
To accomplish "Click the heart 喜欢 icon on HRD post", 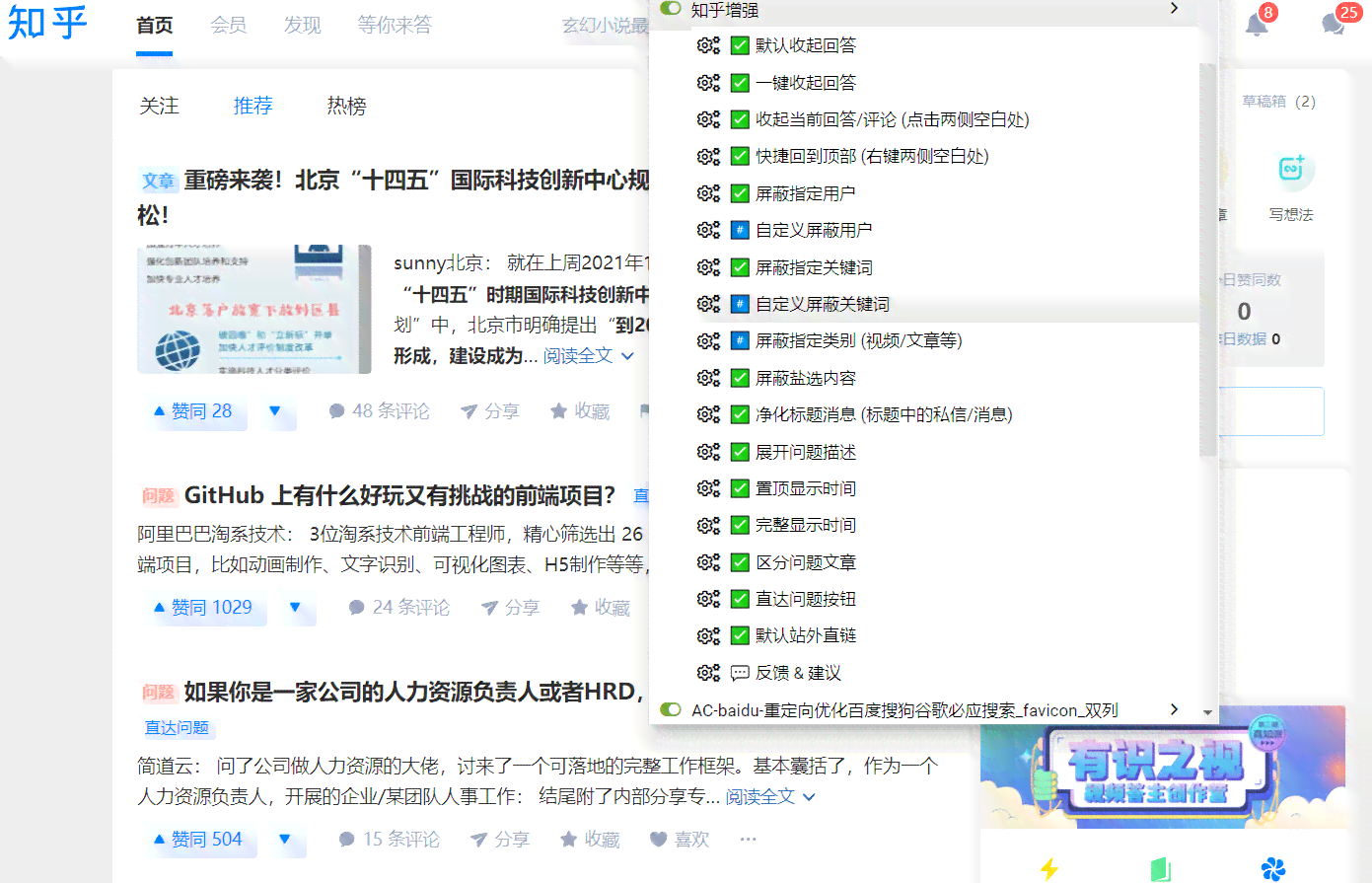I will point(658,840).
